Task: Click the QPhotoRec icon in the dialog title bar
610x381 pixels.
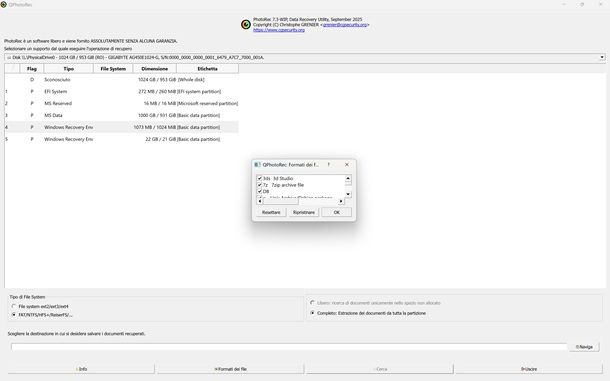Action: pos(257,165)
